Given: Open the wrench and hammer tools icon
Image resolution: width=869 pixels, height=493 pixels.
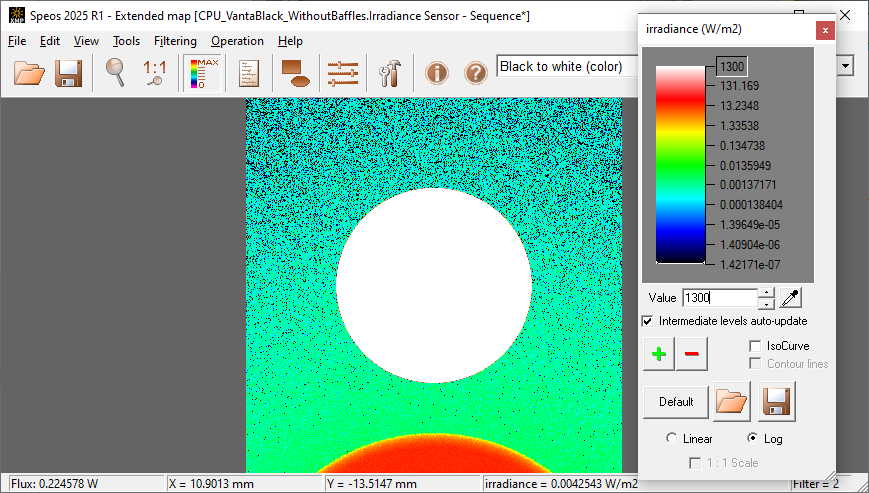Looking at the screenshot, I should [390, 73].
